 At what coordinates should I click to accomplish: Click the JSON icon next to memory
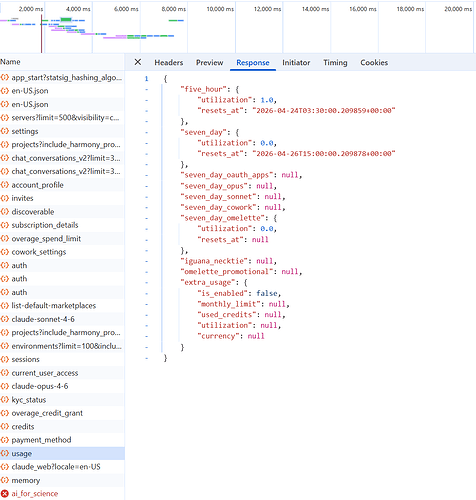click(5, 480)
